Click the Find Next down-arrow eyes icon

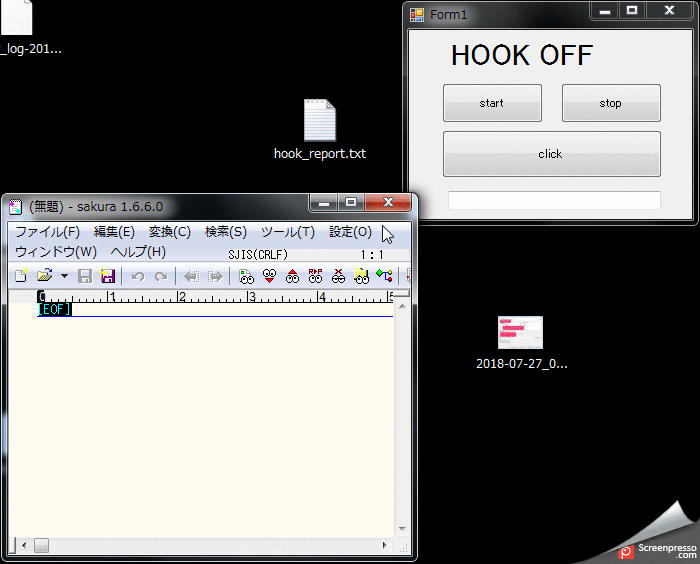(x=269, y=276)
